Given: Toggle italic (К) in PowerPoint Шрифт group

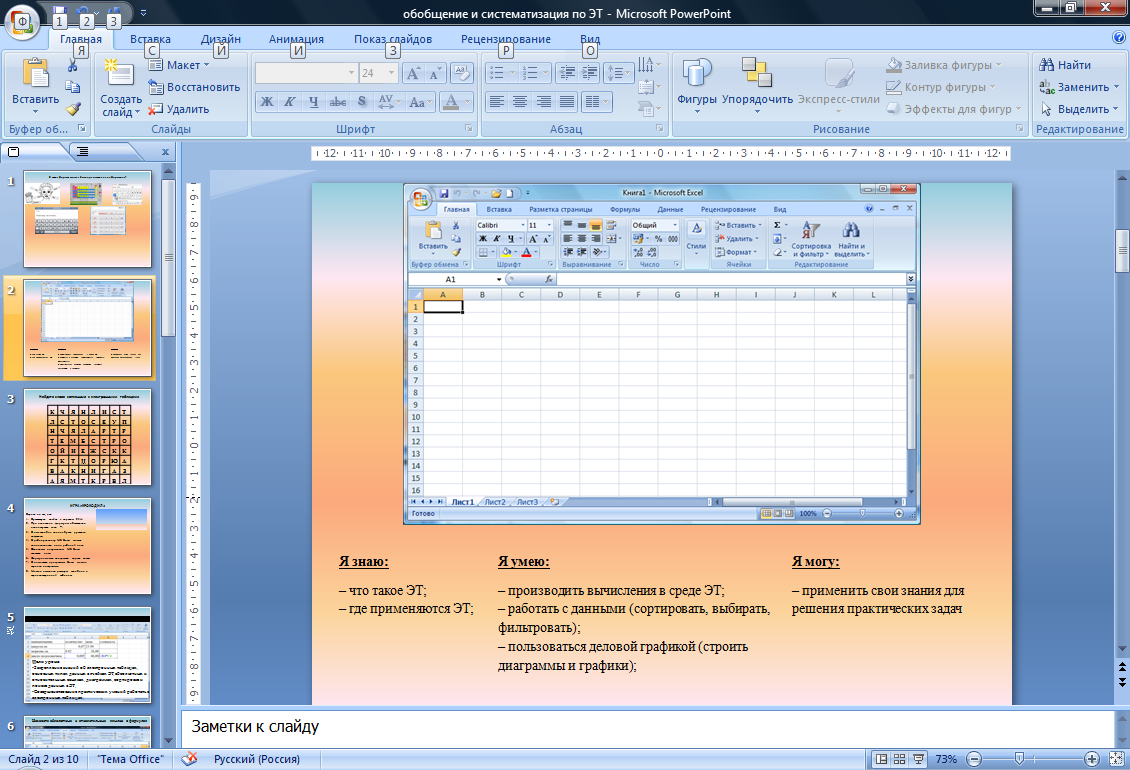Looking at the screenshot, I should tap(290, 102).
